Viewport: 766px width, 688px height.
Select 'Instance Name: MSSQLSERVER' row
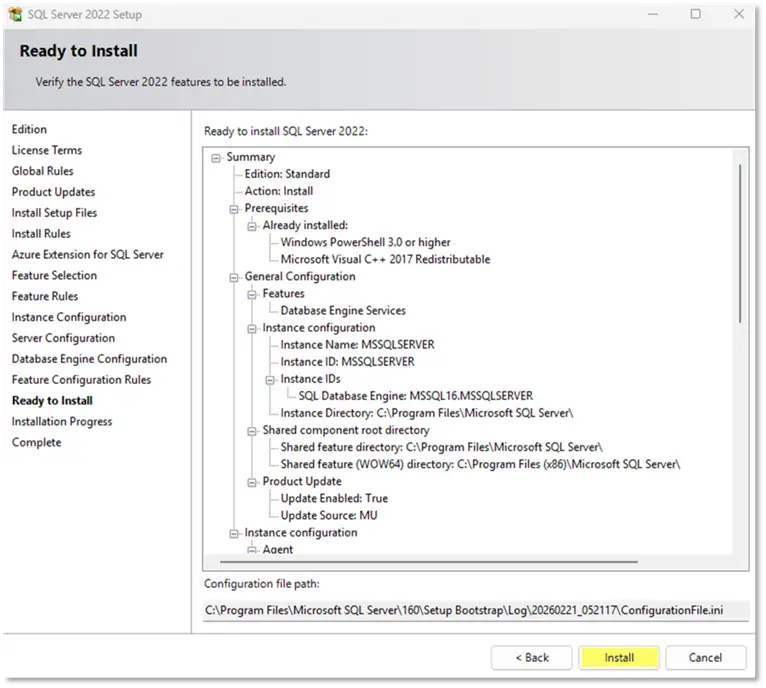pyautogui.click(x=357, y=345)
